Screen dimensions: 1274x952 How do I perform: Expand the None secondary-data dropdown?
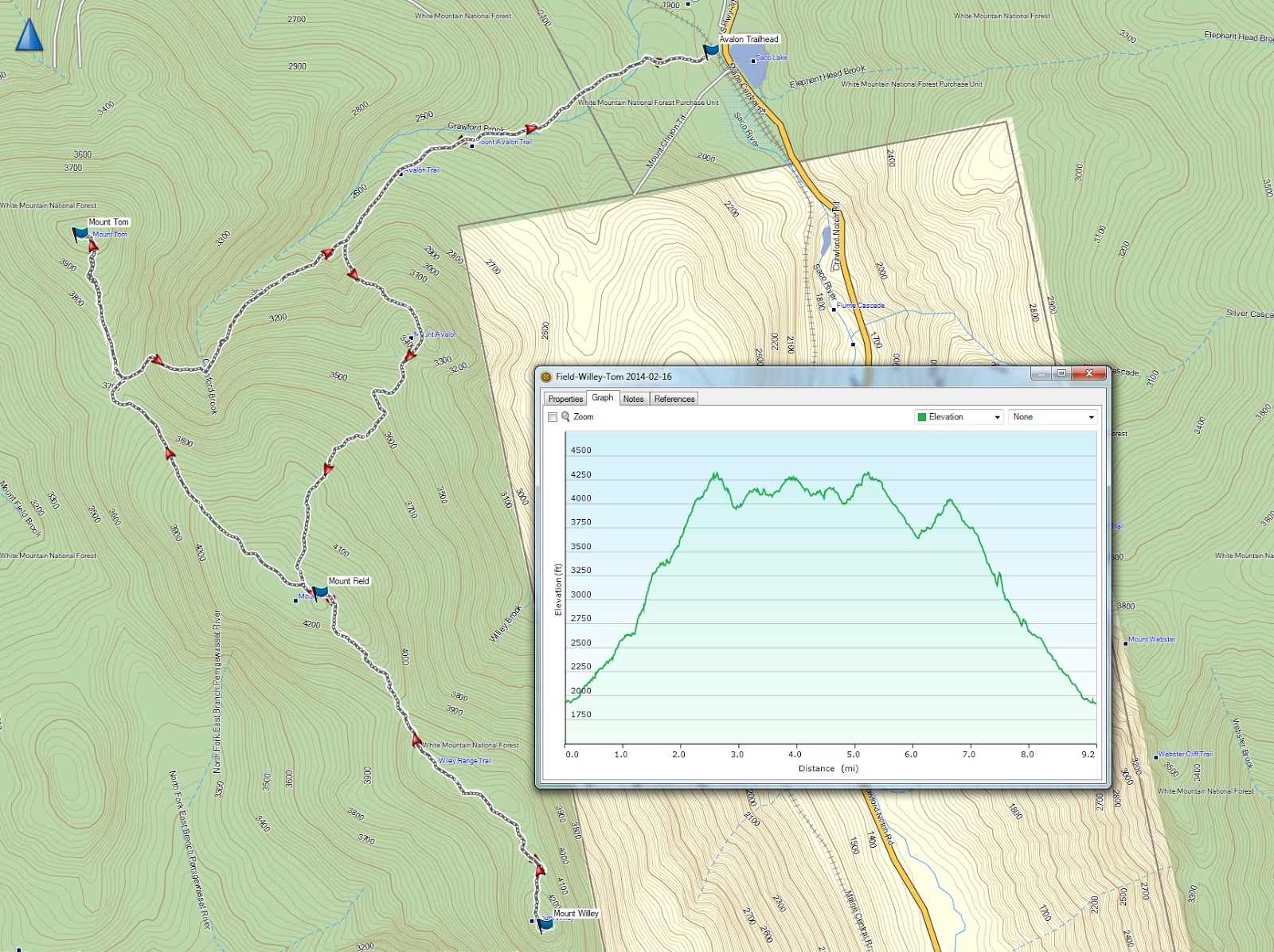(1092, 416)
